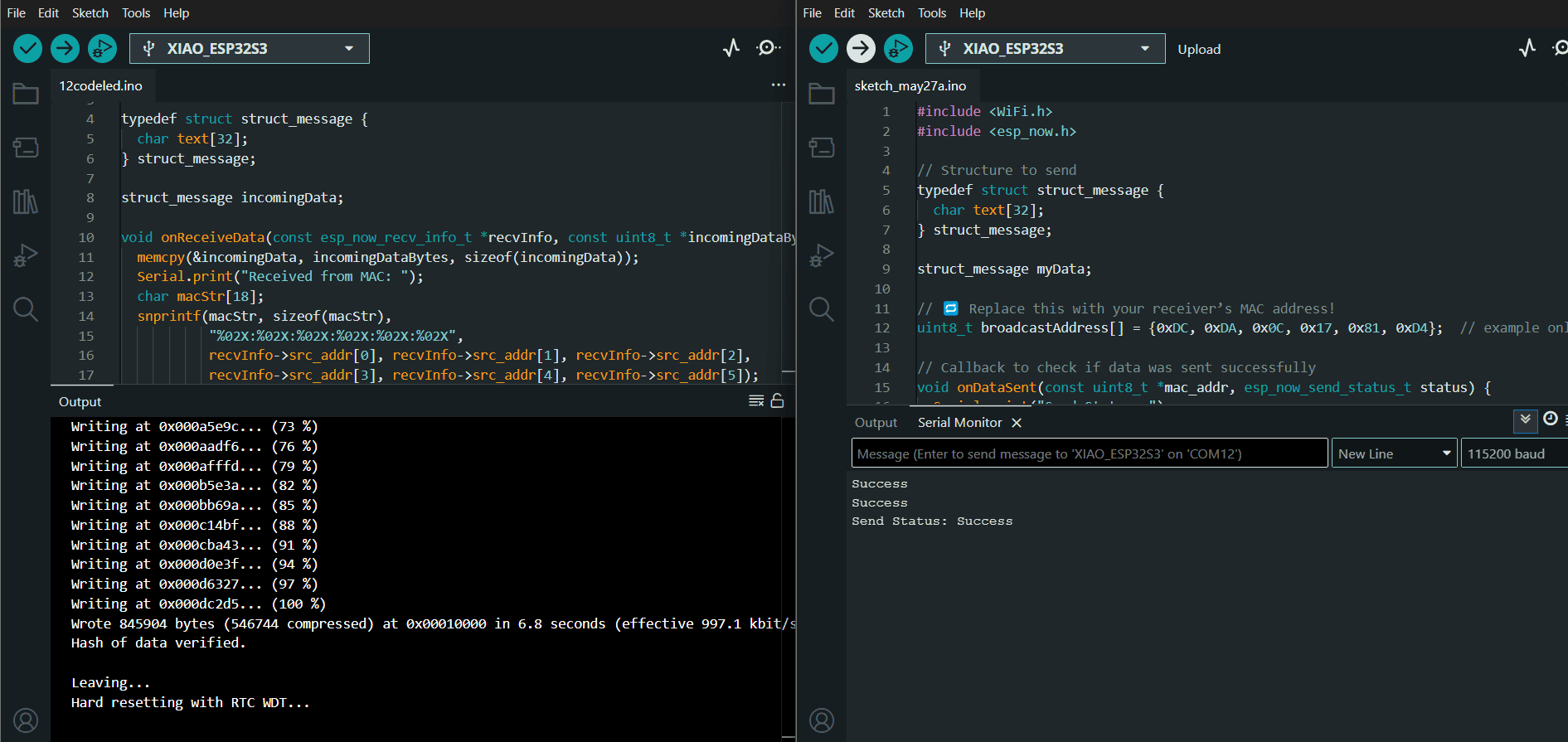Open Sketchbook folder icon in left sidebar

(26, 94)
